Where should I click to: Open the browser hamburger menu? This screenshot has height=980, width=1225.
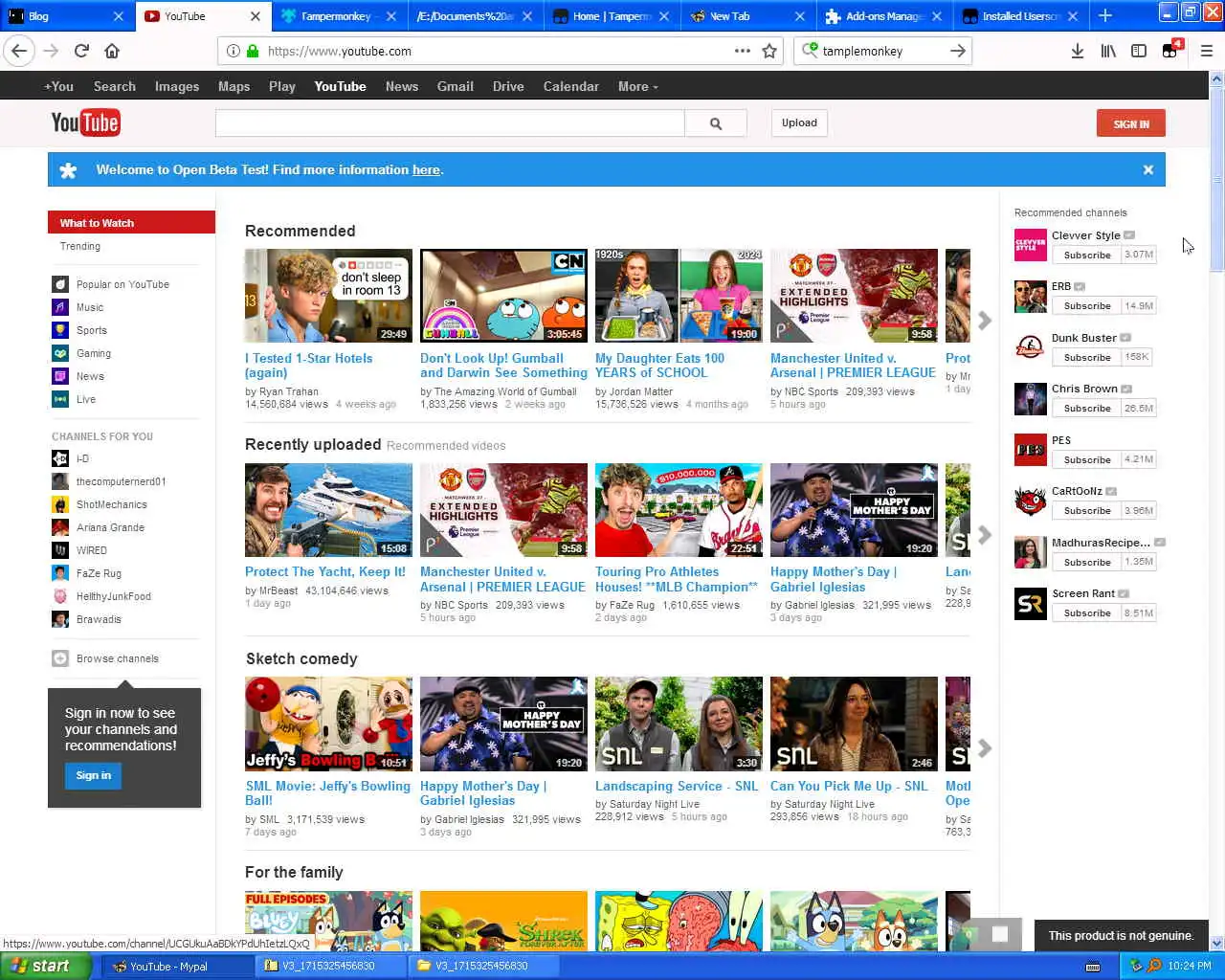click(1206, 51)
